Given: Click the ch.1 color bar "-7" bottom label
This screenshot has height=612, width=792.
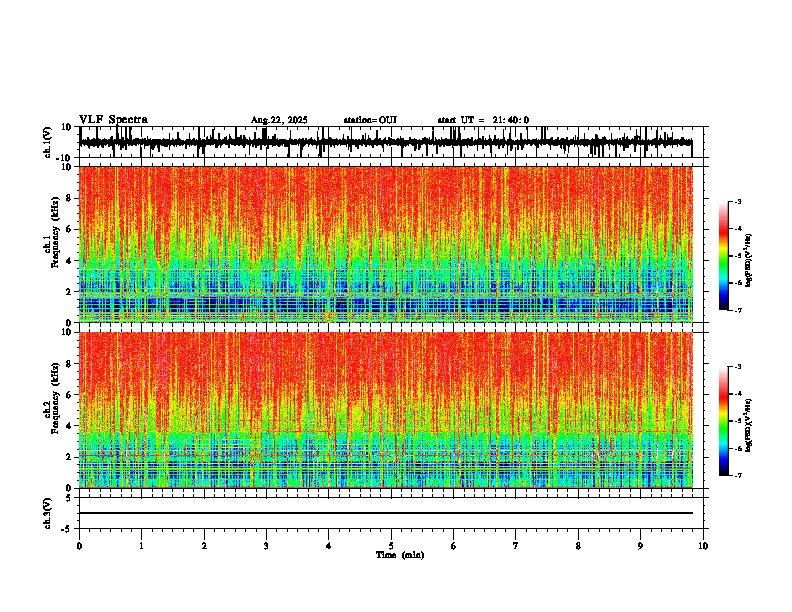Looking at the screenshot, I should [738, 310].
